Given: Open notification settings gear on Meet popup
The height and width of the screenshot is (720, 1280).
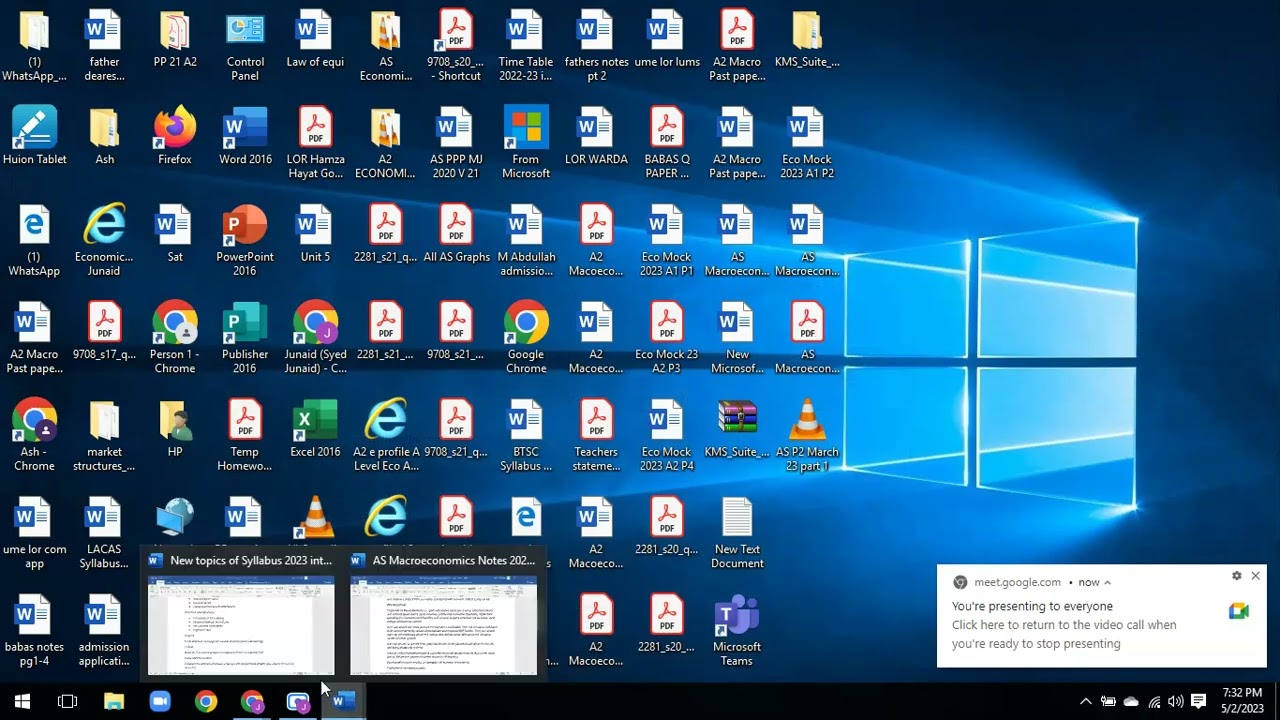Looking at the screenshot, I should pos(1236,576).
